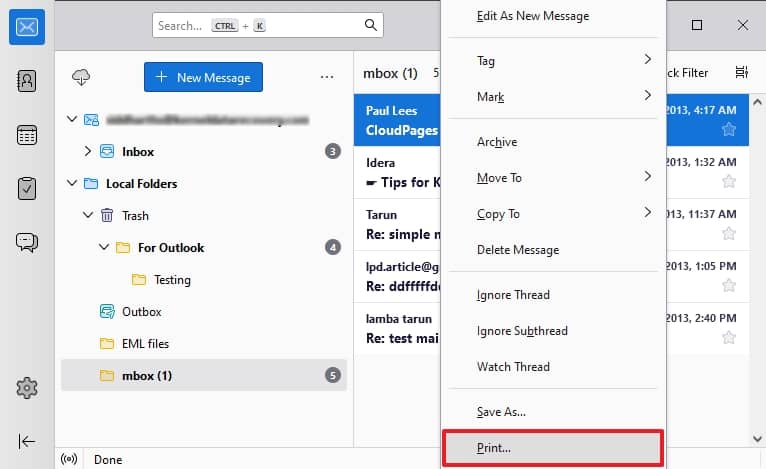Expand the Inbox folder
This screenshot has width=766, height=469.
click(x=87, y=151)
